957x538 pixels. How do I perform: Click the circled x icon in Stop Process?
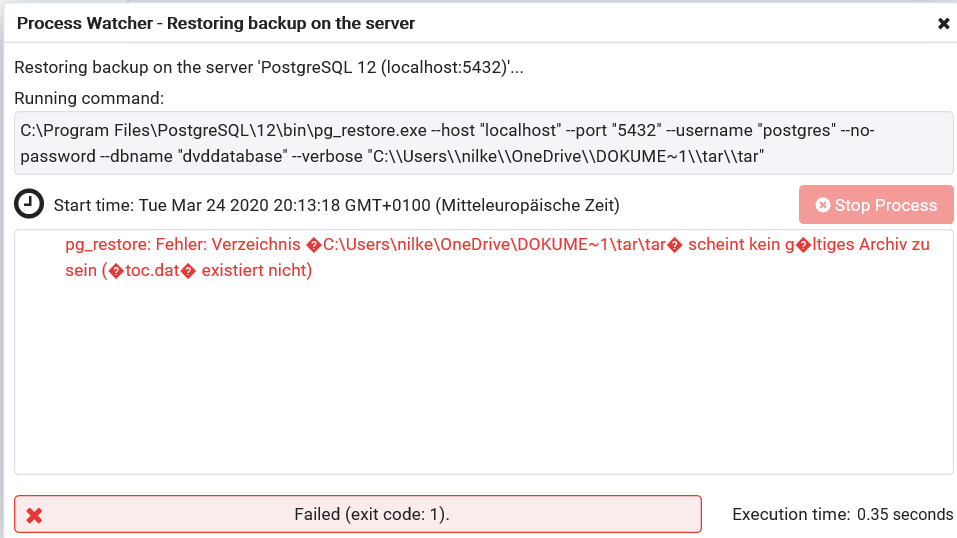[823, 205]
